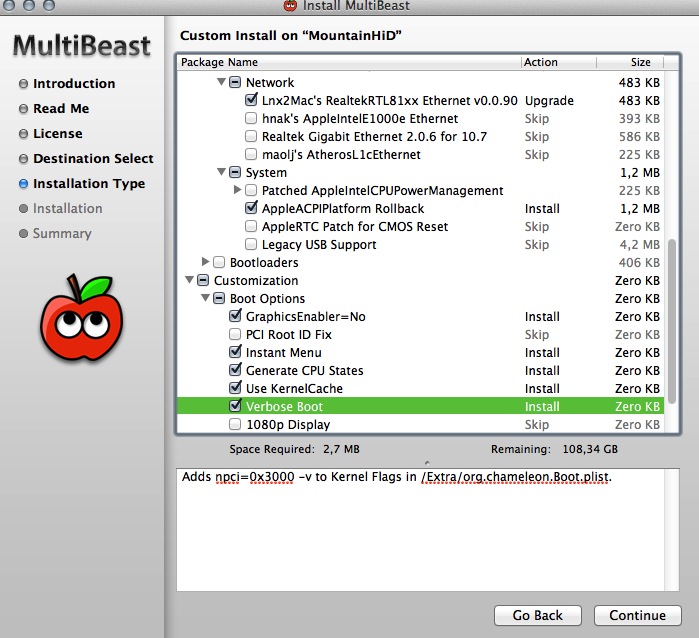Toggle the System group mixed-state checkbox
699x638 pixels.
tap(235, 172)
